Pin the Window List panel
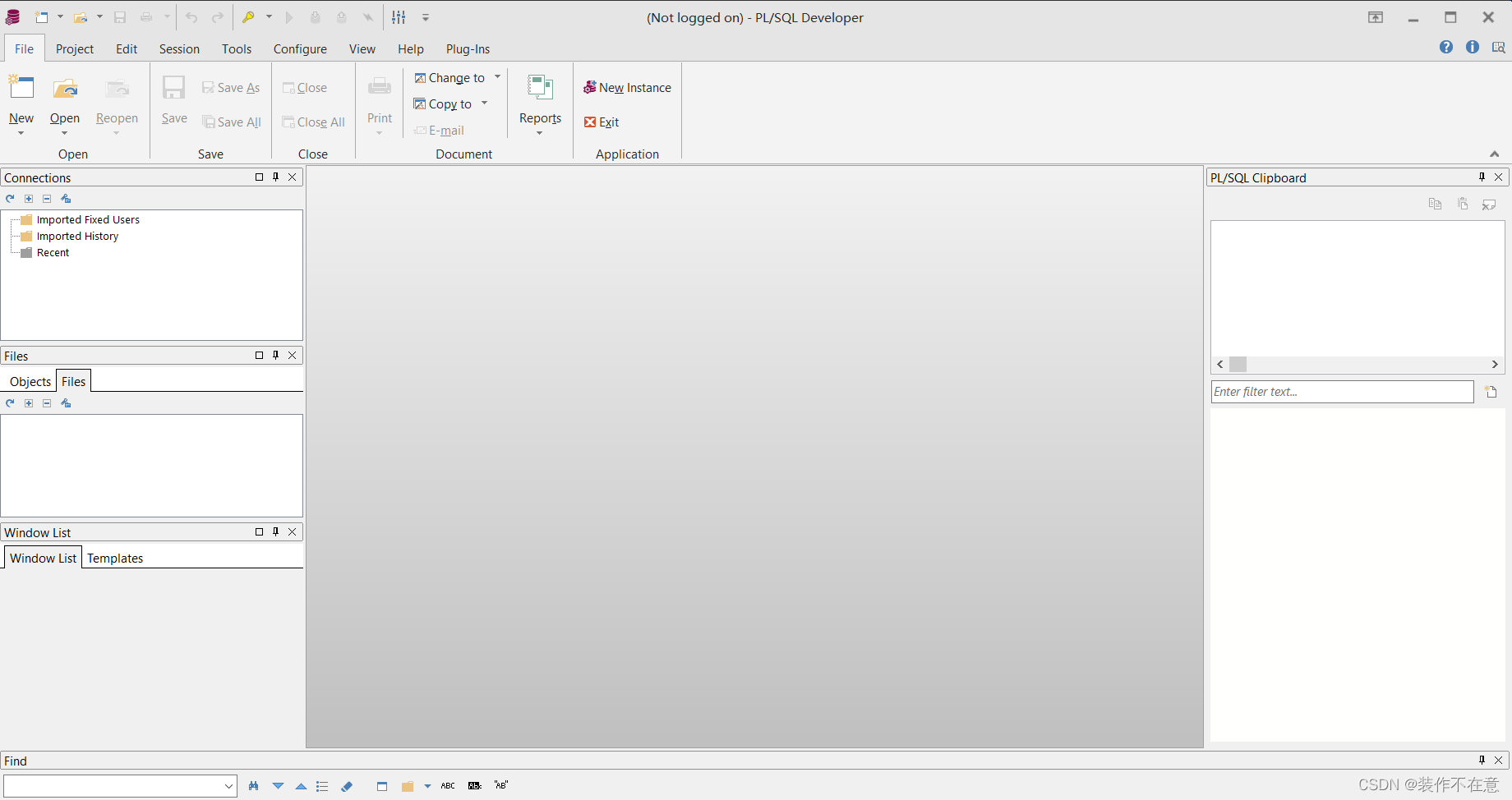Viewport: 1512px width, 800px height. pyautogui.click(x=276, y=531)
